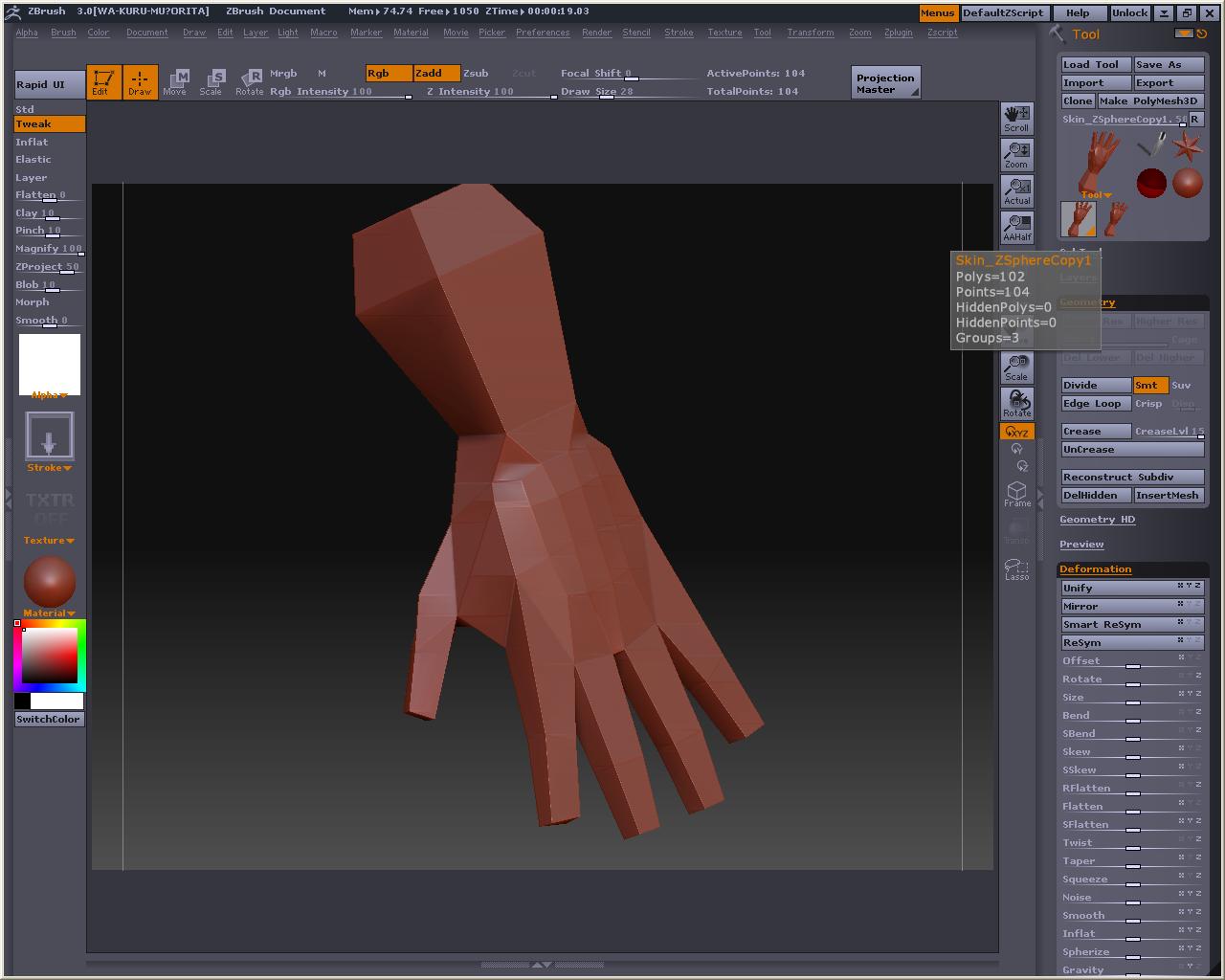Click the Load Tool button
Viewport: 1225px width, 980px height.
point(1096,64)
